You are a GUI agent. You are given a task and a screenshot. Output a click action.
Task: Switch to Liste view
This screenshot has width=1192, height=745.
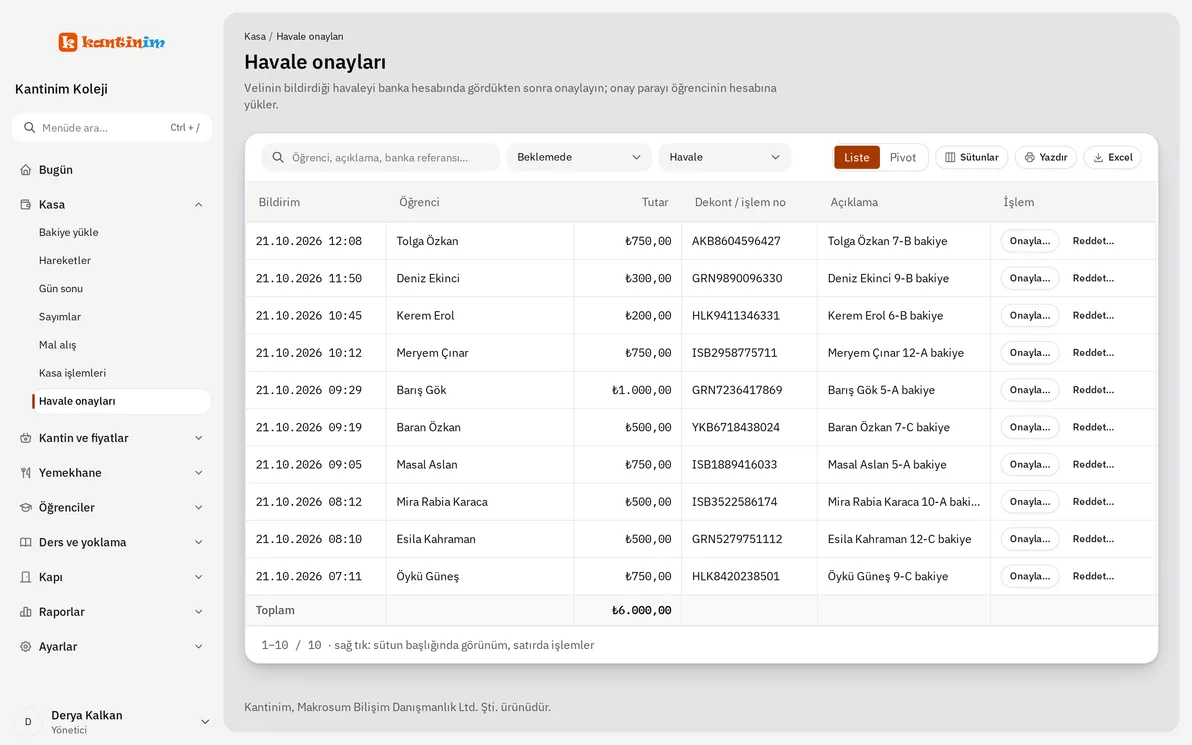[857, 157]
